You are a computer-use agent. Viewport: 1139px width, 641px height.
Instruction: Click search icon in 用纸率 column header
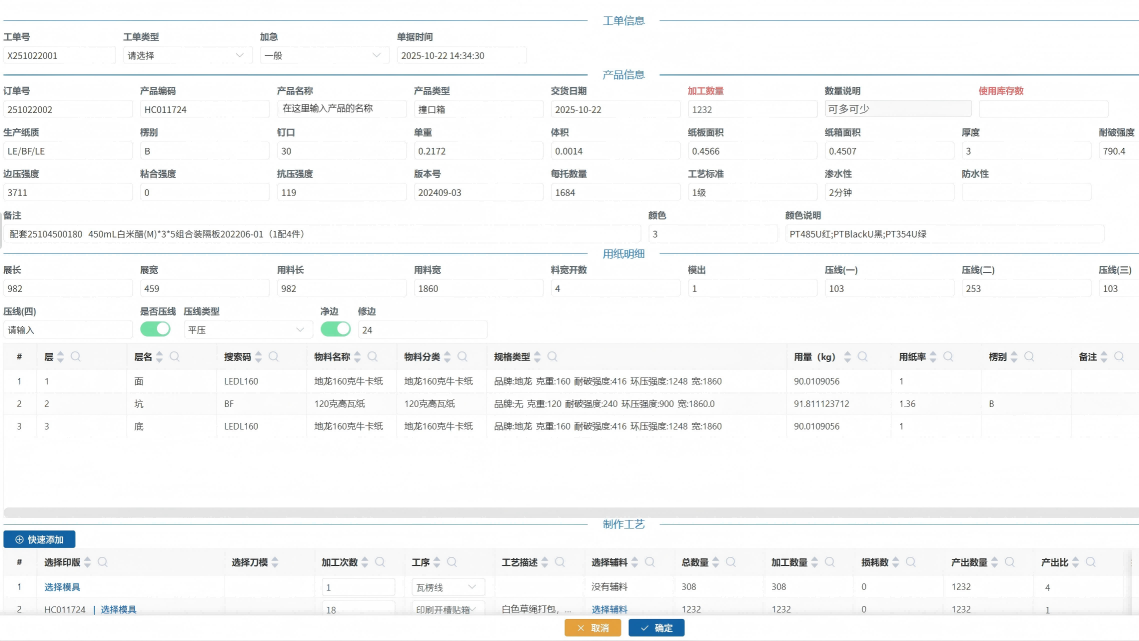click(x=948, y=357)
